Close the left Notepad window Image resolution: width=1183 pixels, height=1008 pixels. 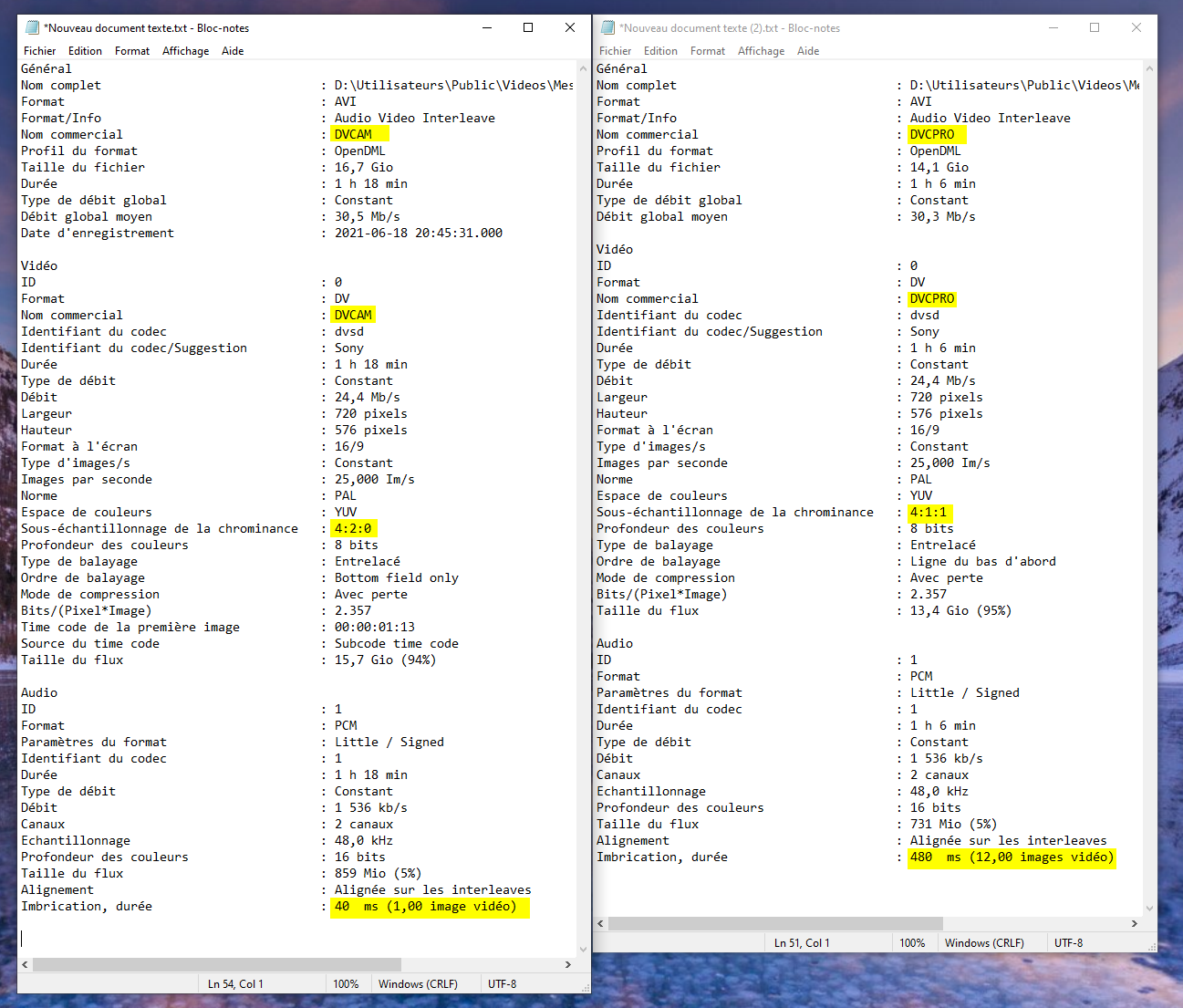coord(570,27)
